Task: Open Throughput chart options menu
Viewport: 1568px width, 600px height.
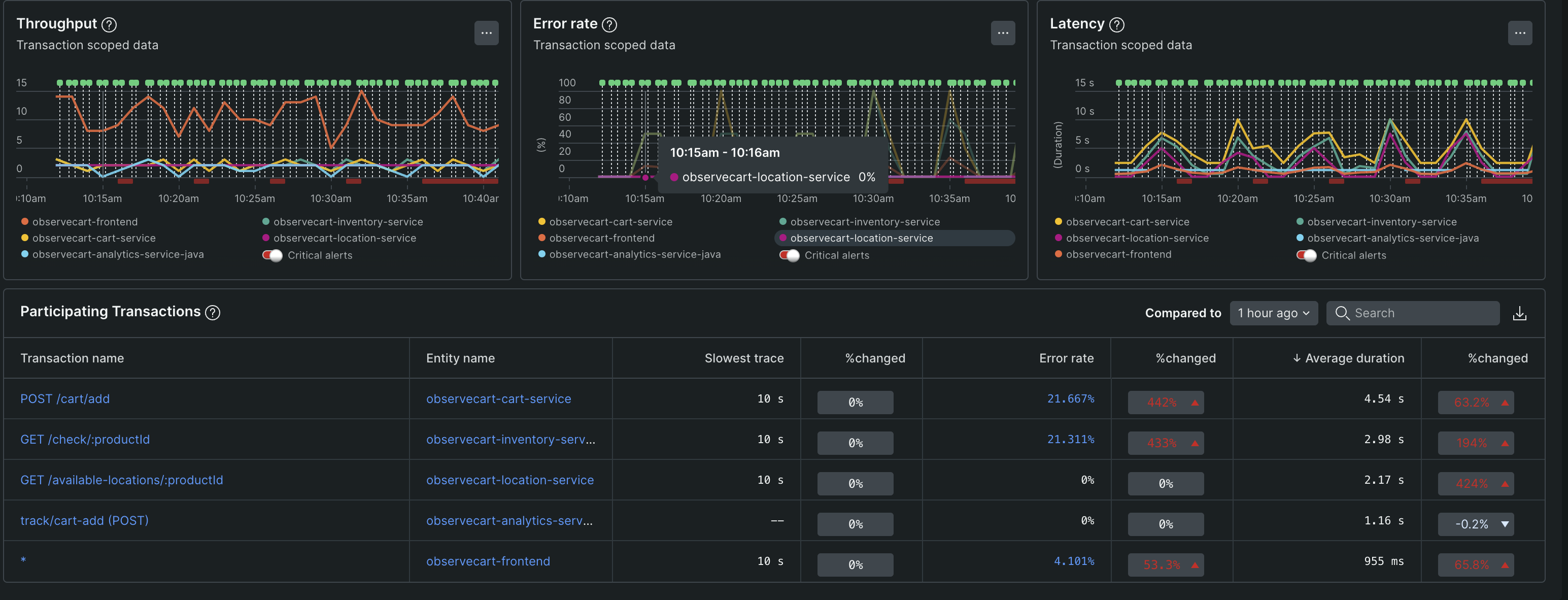Action: [486, 33]
